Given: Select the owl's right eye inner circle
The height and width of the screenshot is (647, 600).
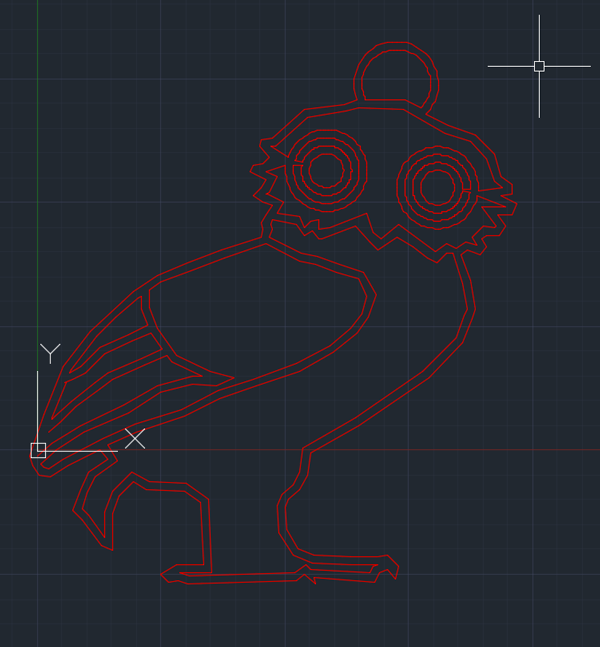Looking at the screenshot, I should (x=438, y=187).
